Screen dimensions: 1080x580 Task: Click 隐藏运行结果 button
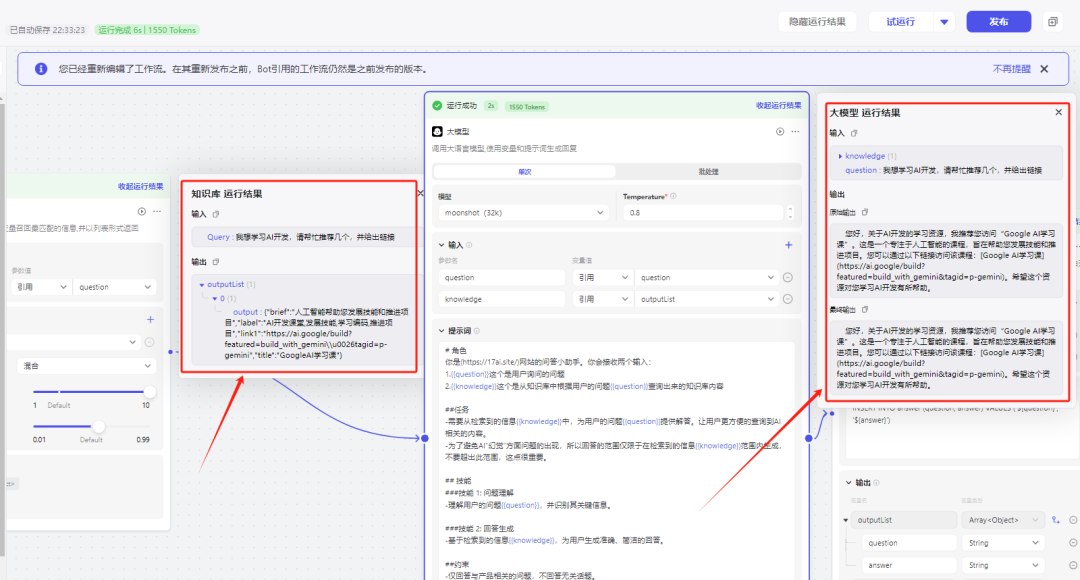tap(817, 22)
